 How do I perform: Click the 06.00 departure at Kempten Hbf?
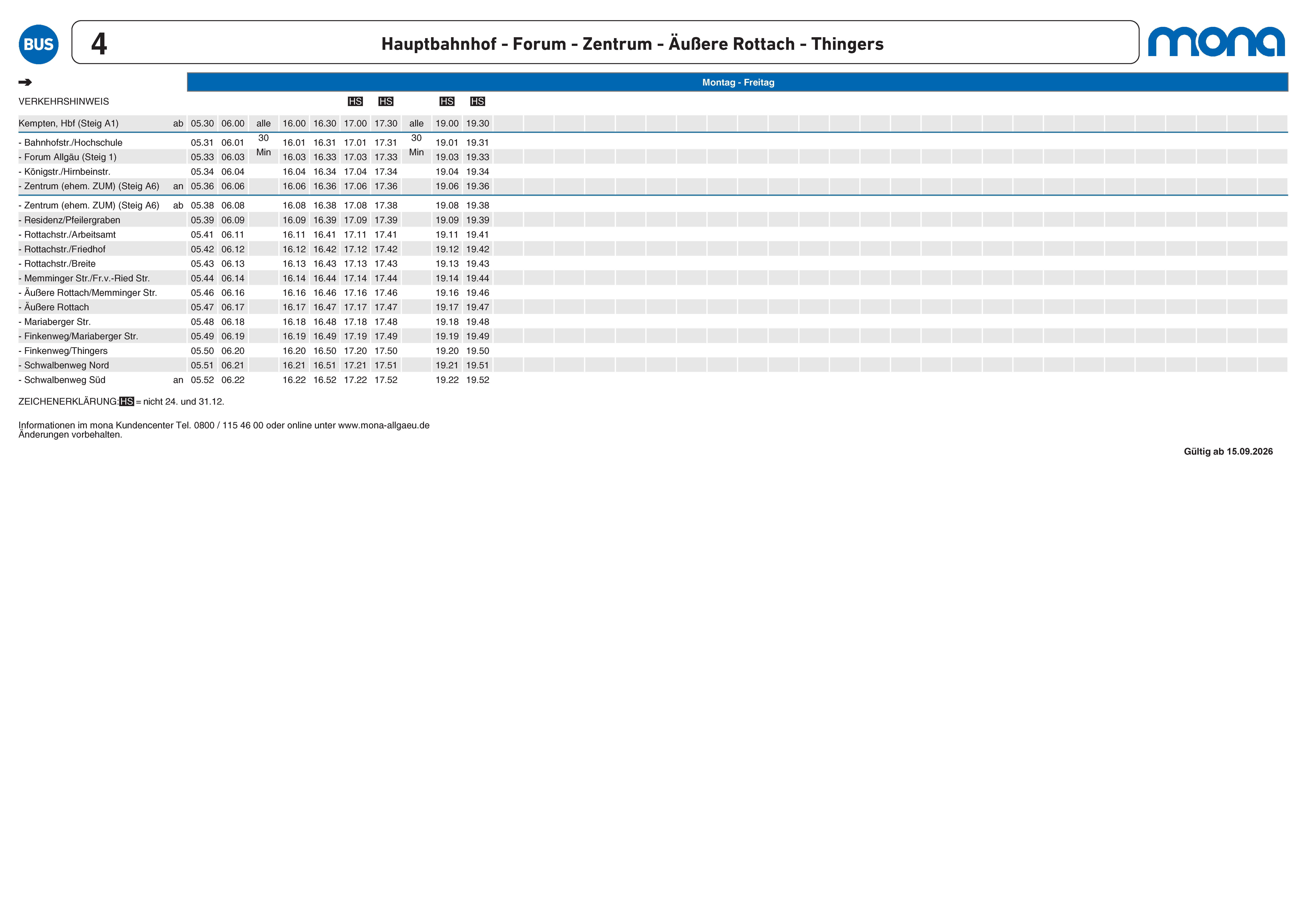point(233,123)
